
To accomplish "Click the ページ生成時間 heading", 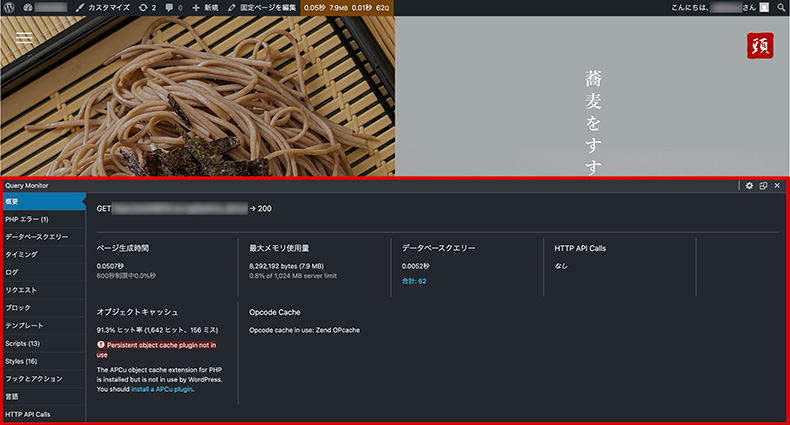I will [122, 248].
